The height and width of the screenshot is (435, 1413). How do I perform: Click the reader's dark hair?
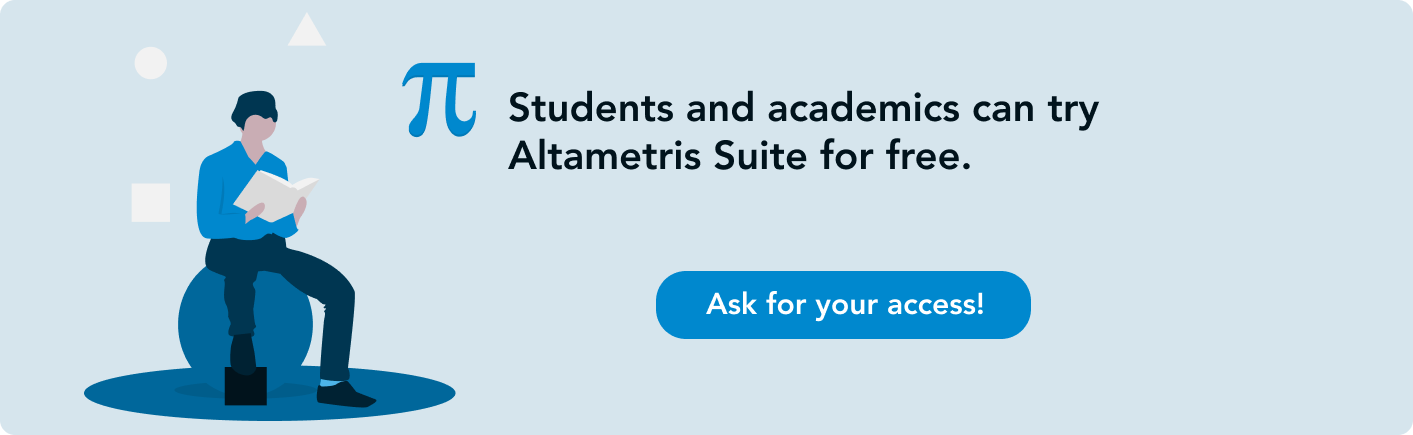click(x=253, y=108)
